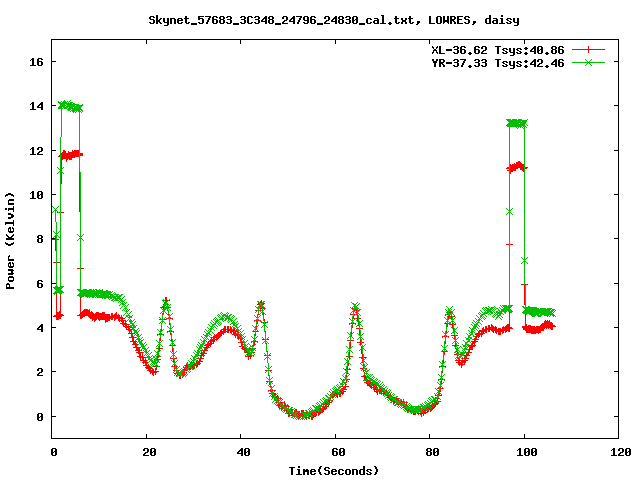Click x-axis tick label 40
Image resolution: width=640 pixels, height=480 pixels.
point(243,452)
